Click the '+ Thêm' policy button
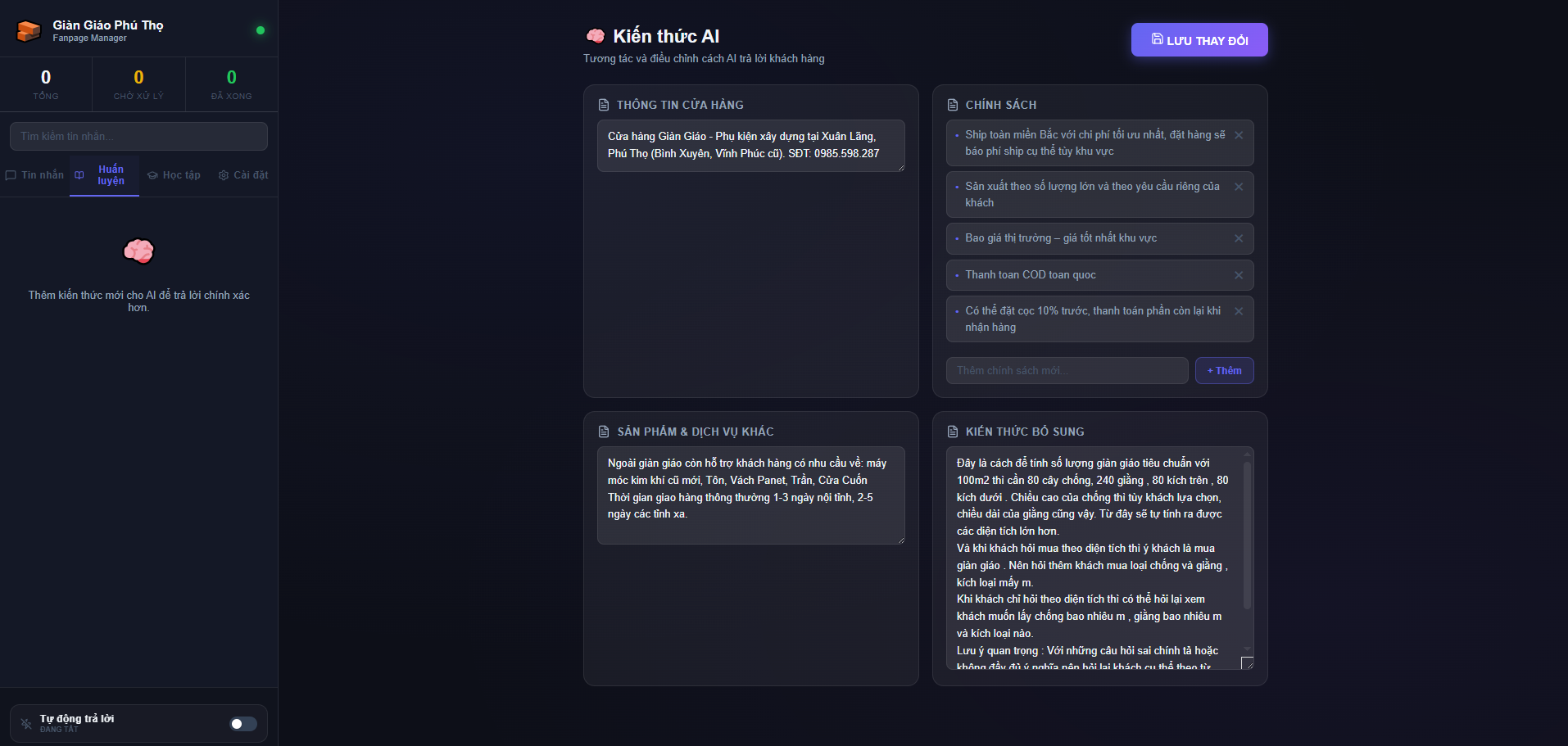This screenshot has width=1568, height=746. click(x=1224, y=371)
